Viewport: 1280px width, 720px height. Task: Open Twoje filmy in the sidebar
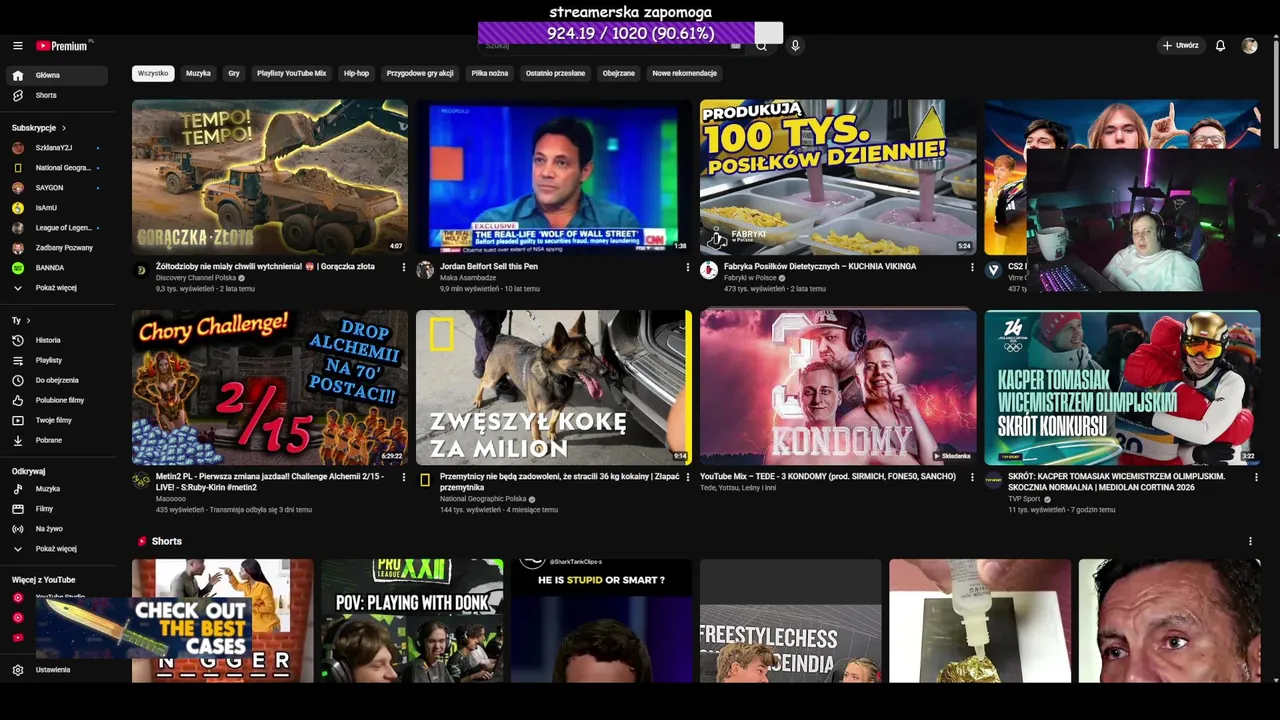pyautogui.click(x=57, y=421)
